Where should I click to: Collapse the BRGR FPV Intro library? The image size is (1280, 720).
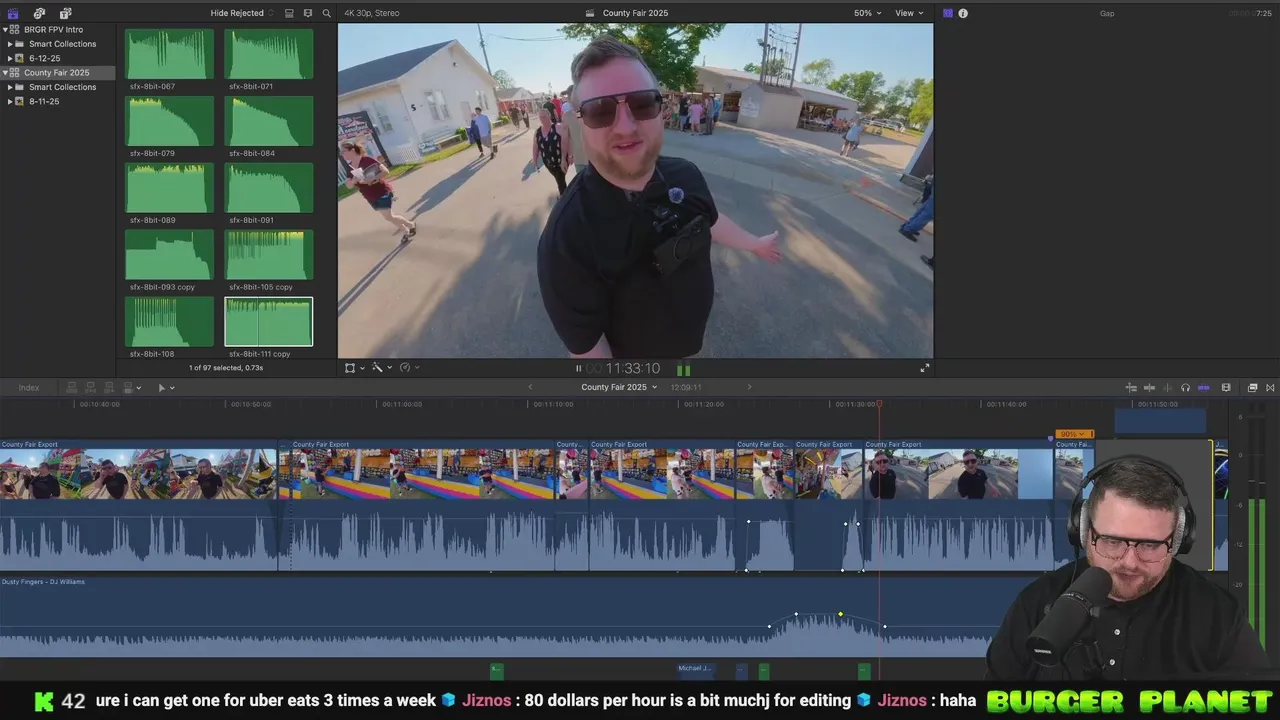5,30
